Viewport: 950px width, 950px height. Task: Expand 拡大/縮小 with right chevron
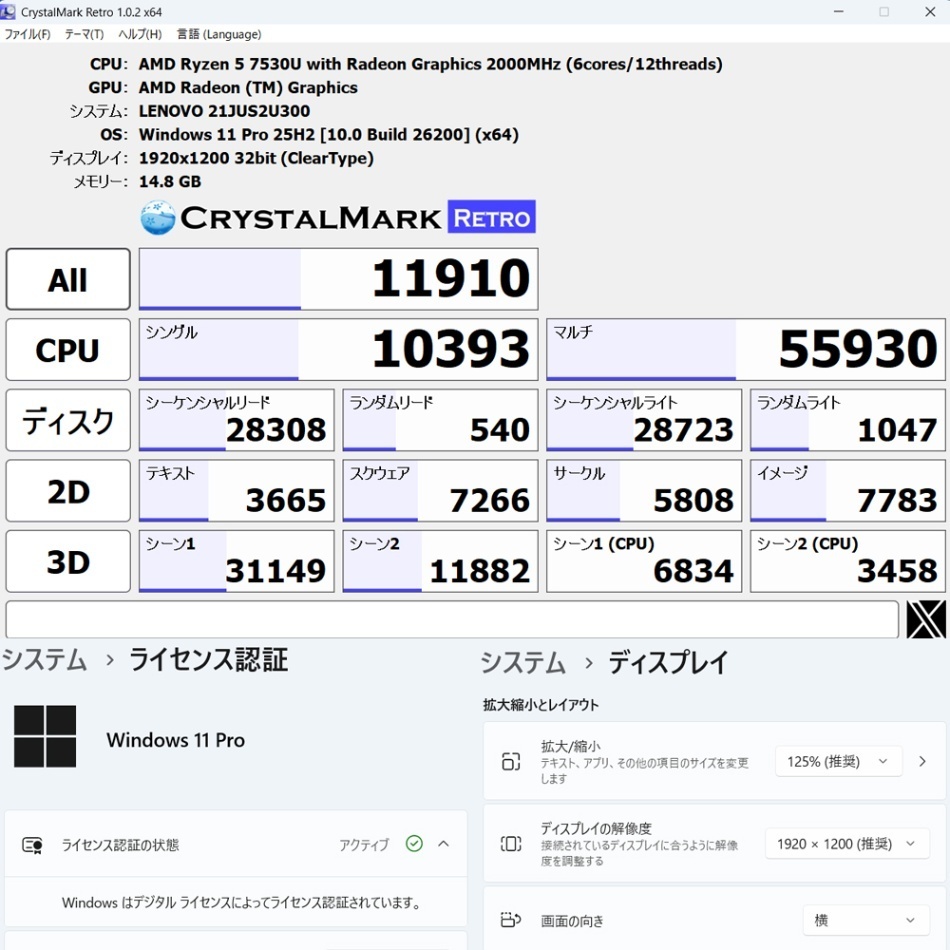[x=922, y=762]
